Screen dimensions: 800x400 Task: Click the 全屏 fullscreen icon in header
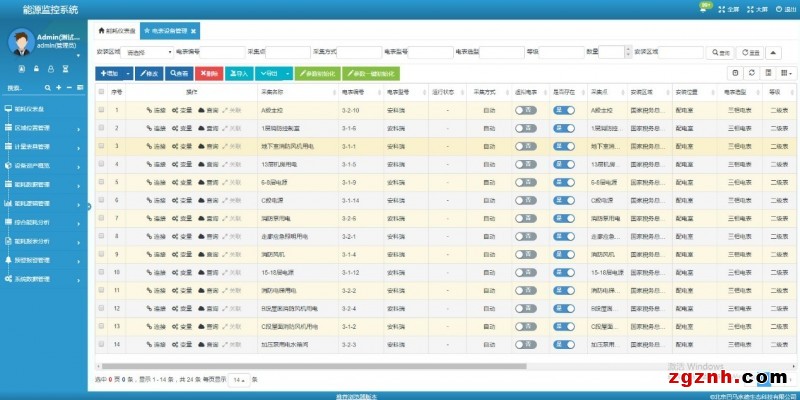tap(725, 9)
